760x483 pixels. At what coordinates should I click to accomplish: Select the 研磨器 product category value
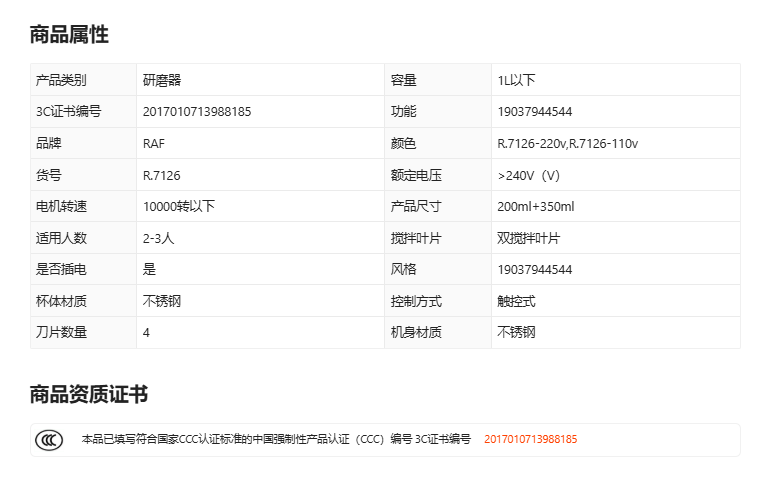[x=162, y=80]
